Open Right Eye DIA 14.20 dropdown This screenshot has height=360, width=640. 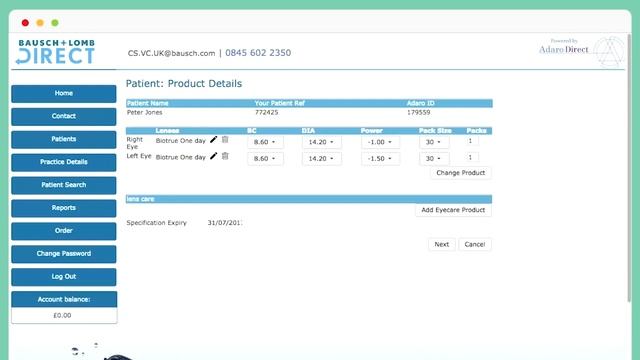tap(322, 142)
